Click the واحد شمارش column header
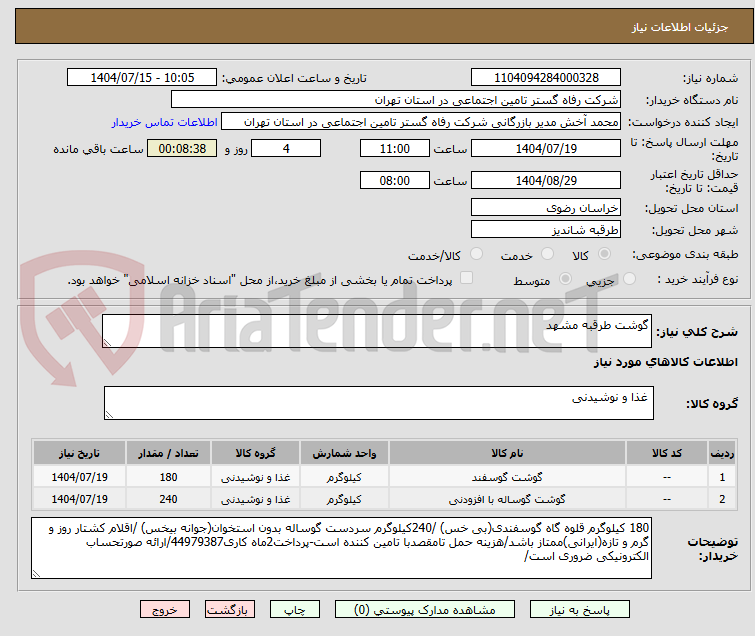The height and width of the screenshot is (636, 755). [344, 453]
